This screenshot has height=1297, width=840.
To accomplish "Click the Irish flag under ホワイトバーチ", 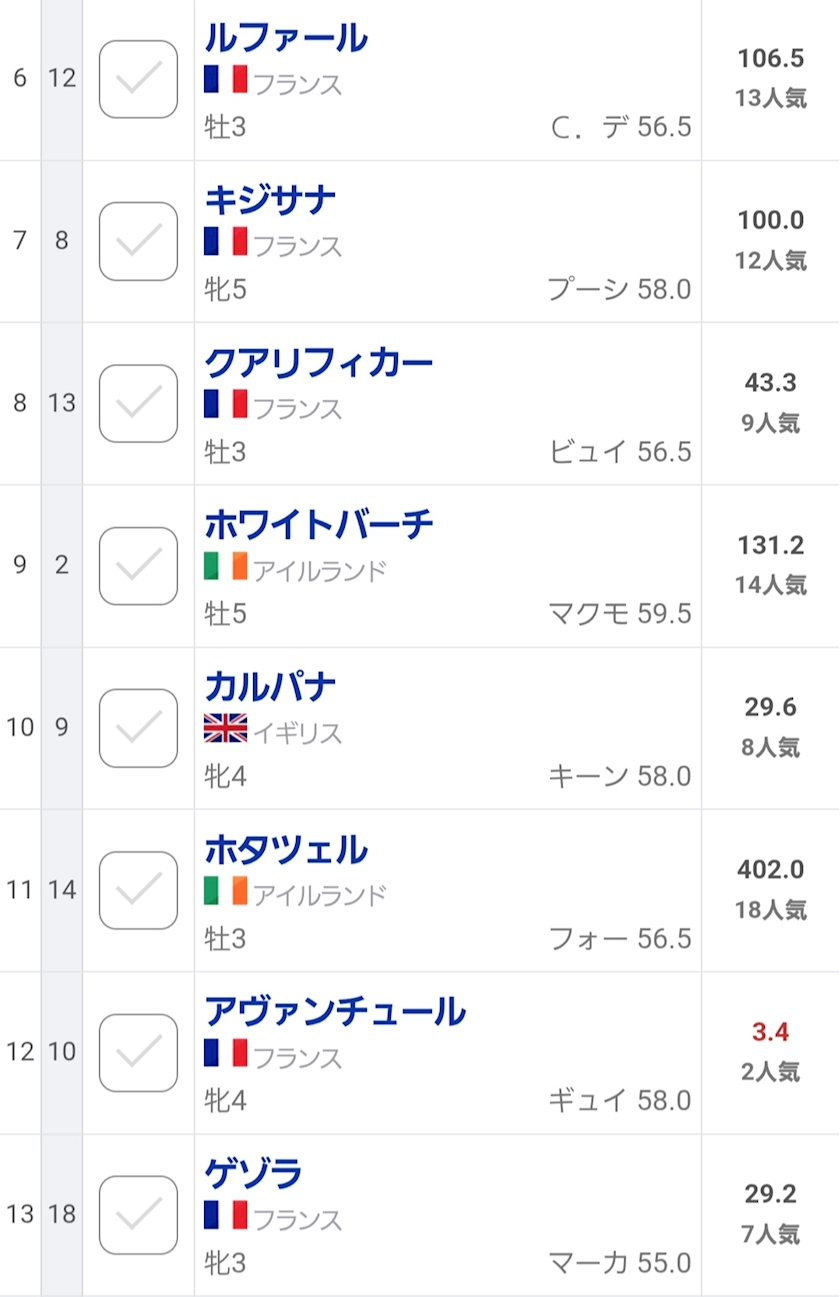I will [225, 567].
